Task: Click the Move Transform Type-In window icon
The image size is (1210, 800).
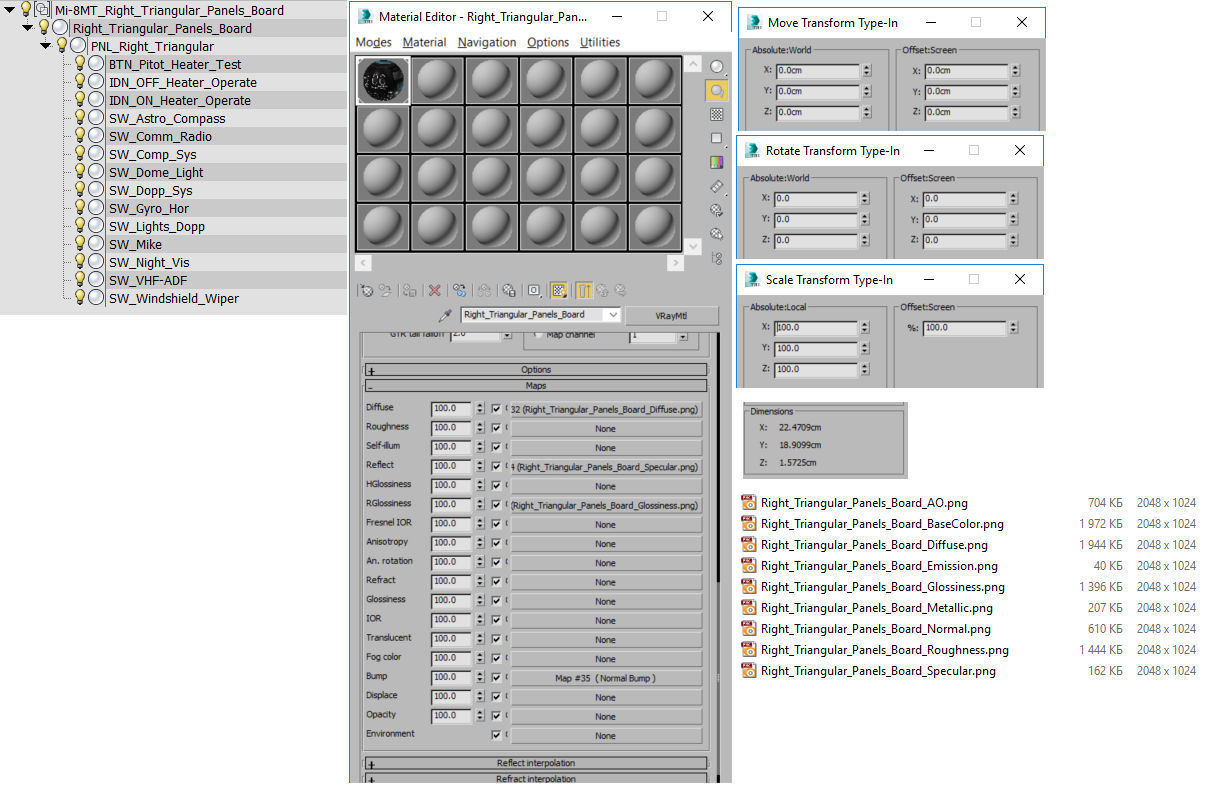Action: coord(754,22)
